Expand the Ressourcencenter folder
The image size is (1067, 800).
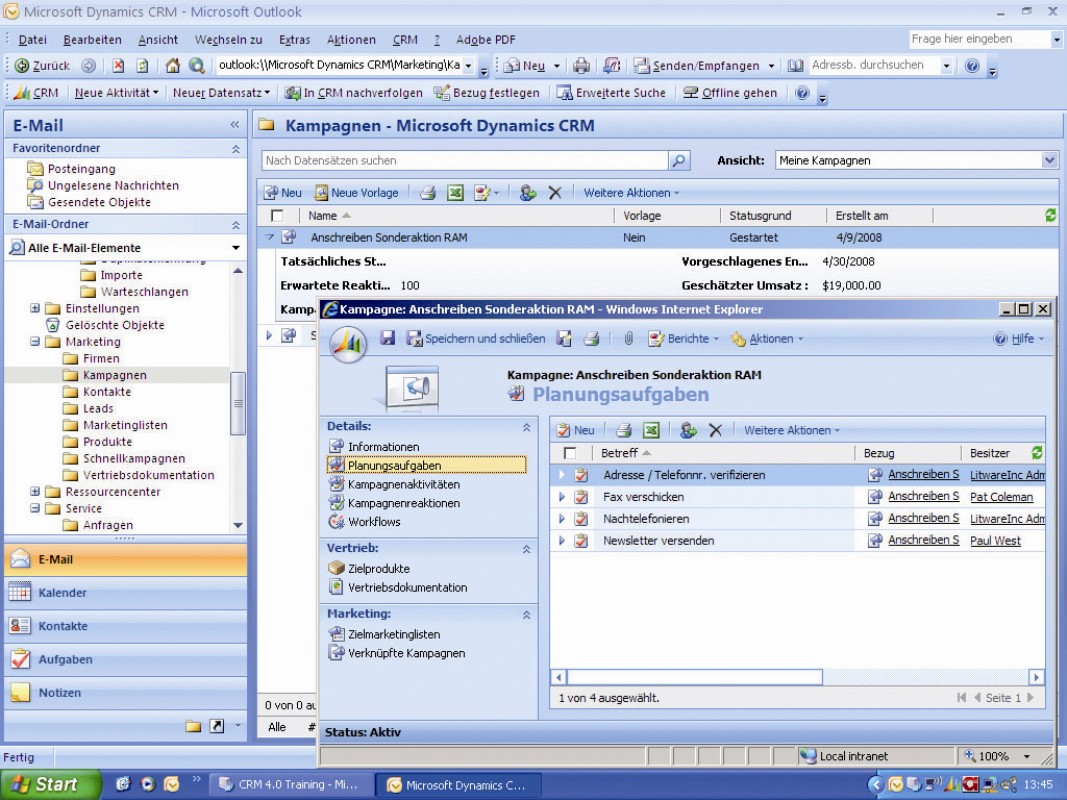click(x=35, y=491)
